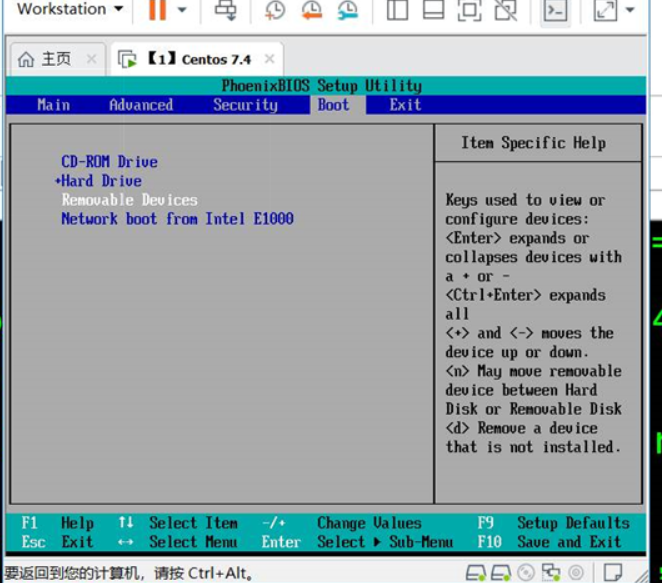The image size is (662, 583).
Task: Take a snapshot of the virtual machine
Action: click(275, 10)
